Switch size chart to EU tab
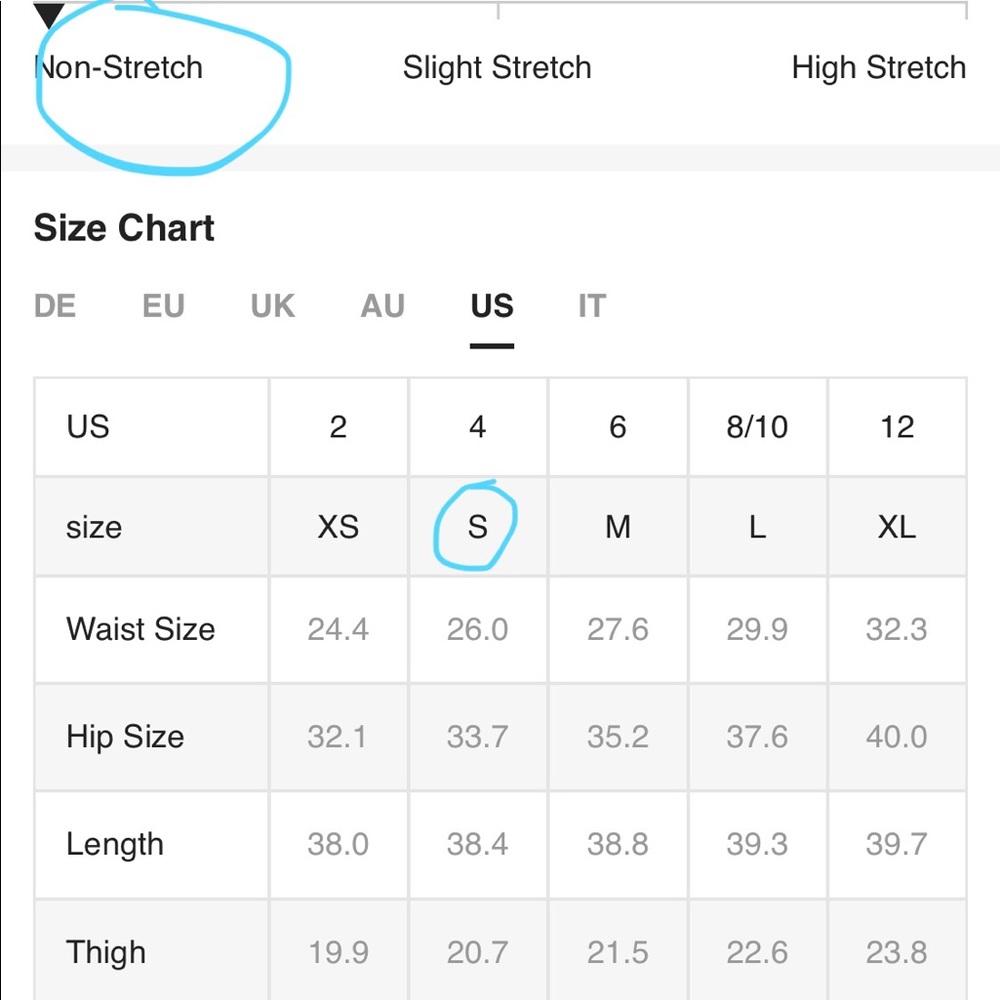 click(x=163, y=305)
